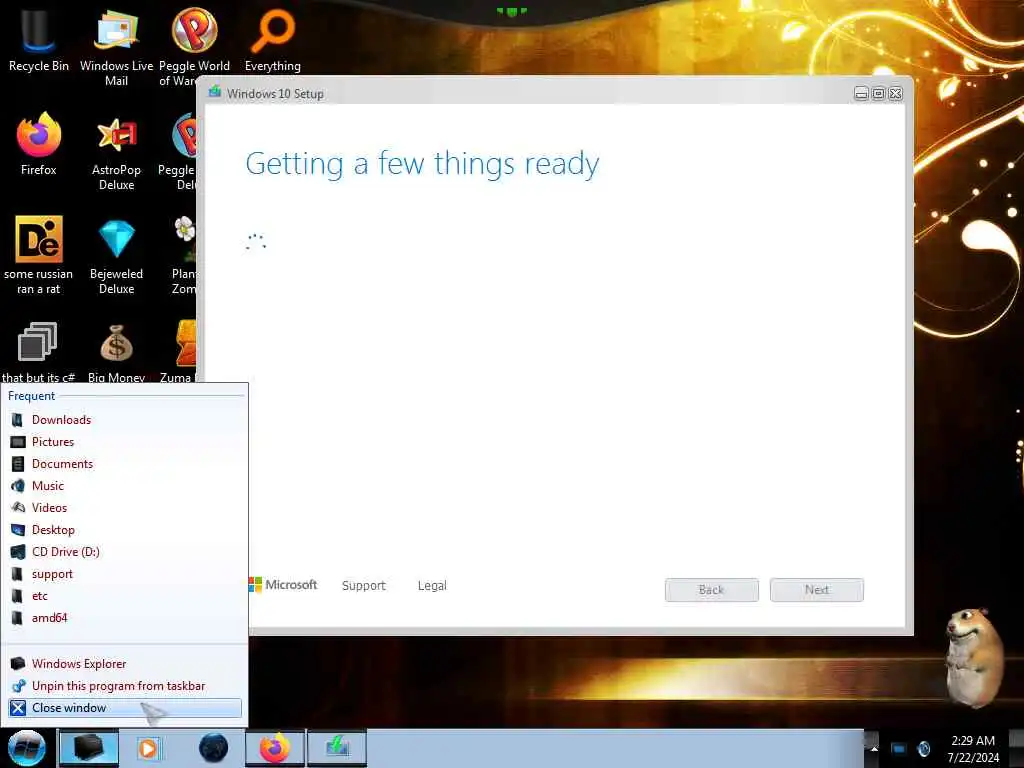Launch Windows Explorer from jump list
The width and height of the screenshot is (1024, 768).
coord(124,664)
